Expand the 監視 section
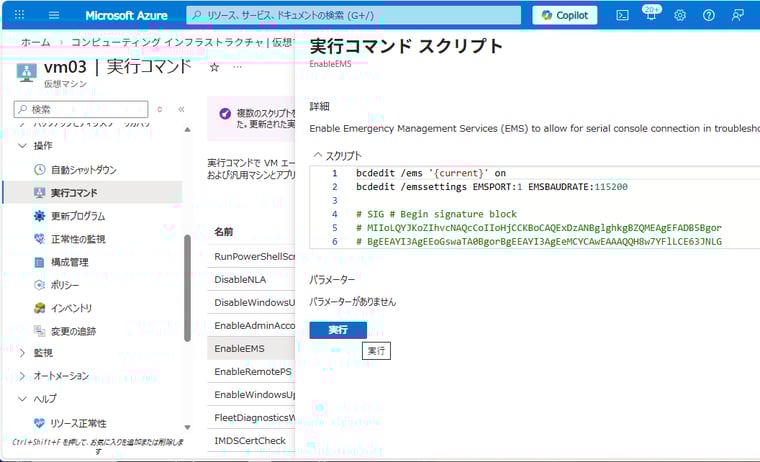This screenshot has width=760, height=462. pos(22,353)
